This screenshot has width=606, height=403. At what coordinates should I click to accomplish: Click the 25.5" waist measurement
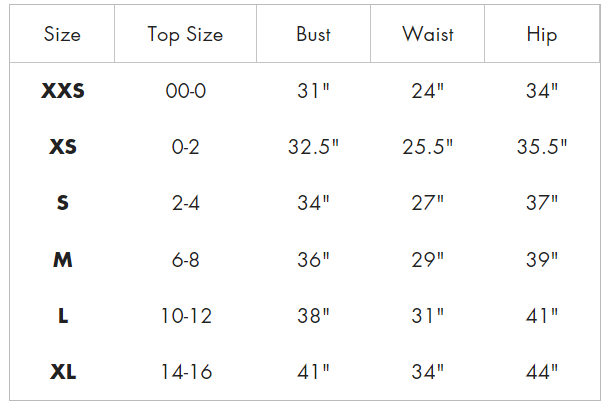point(427,147)
